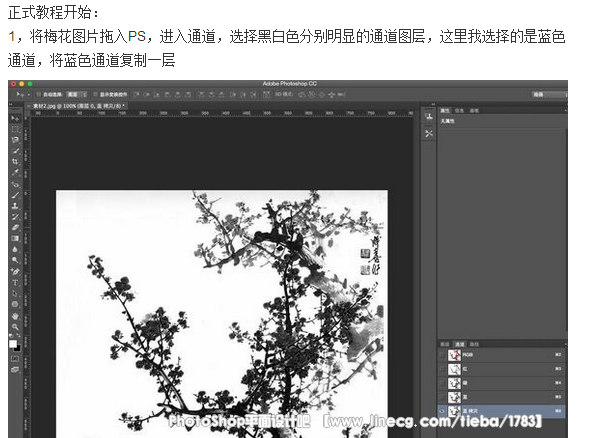The image size is (592, 438).
Task: Select the Dodge tool
Action: coord(15,261)
